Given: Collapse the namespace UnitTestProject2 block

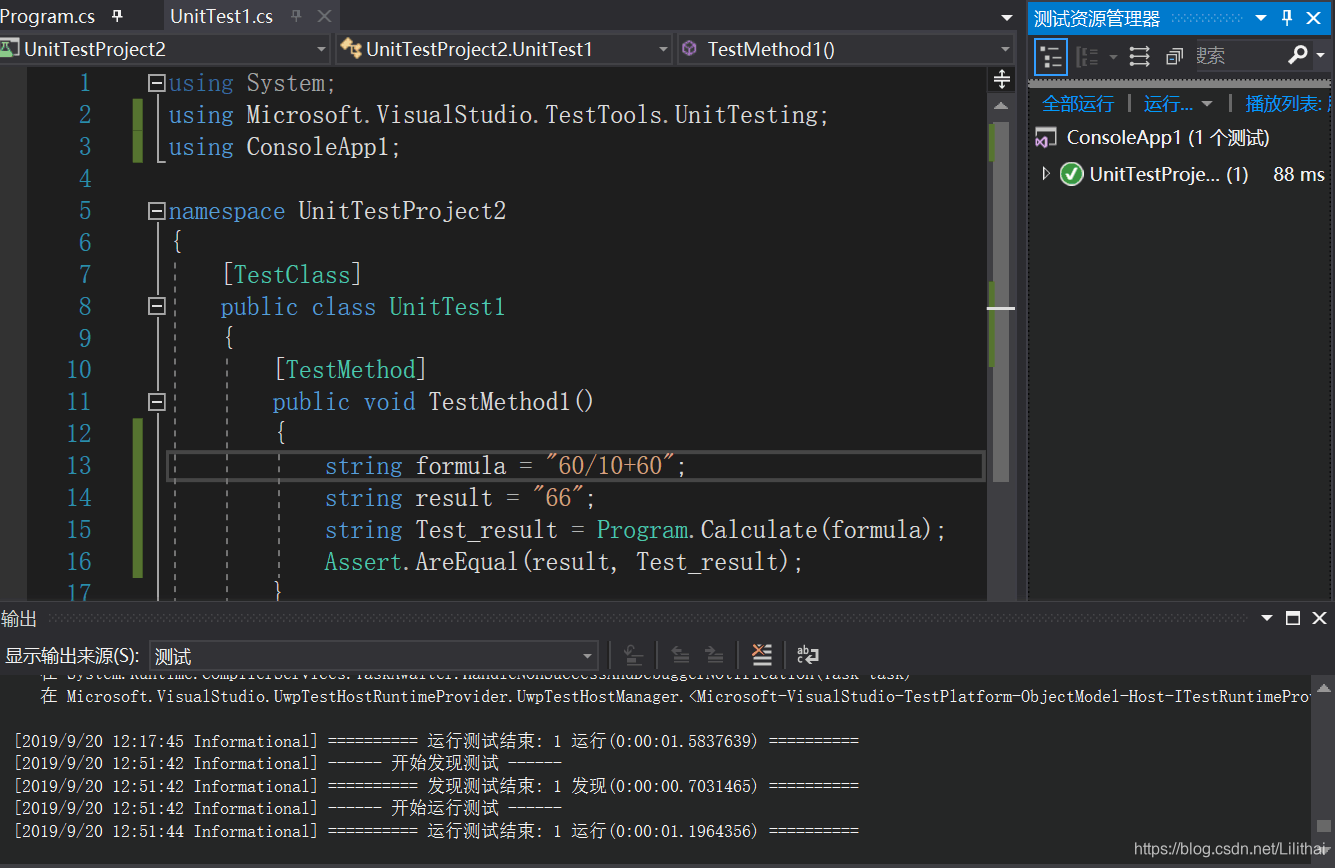Looking at the screenshot, I should (157, 211).
